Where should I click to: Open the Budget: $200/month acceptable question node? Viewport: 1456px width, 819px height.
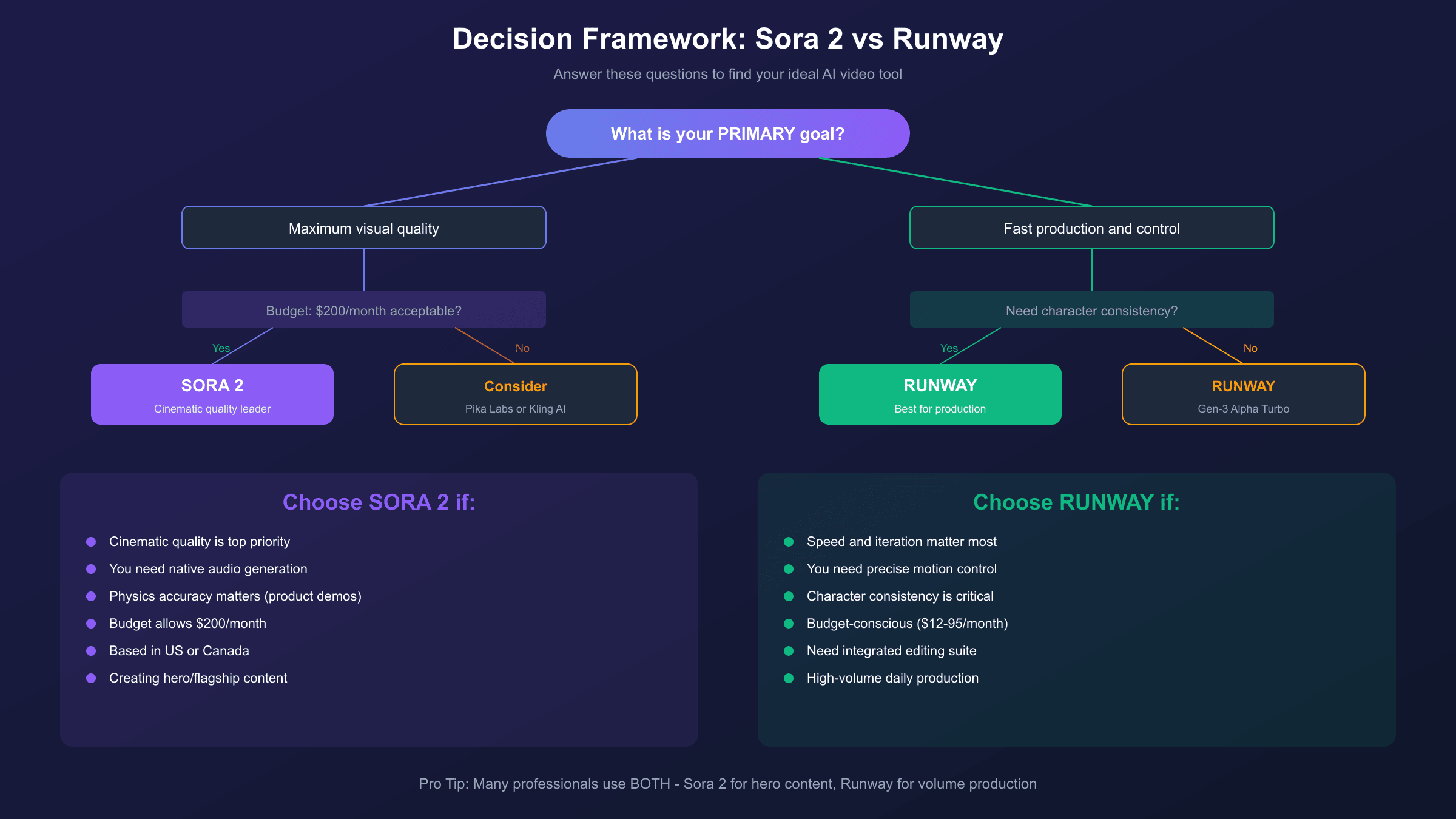point(363,310)
